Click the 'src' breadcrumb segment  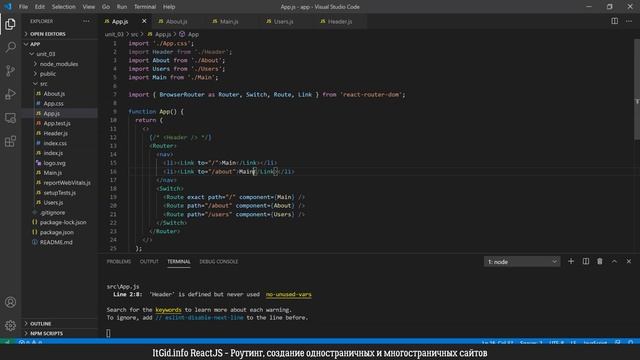[x=134, y=34]
